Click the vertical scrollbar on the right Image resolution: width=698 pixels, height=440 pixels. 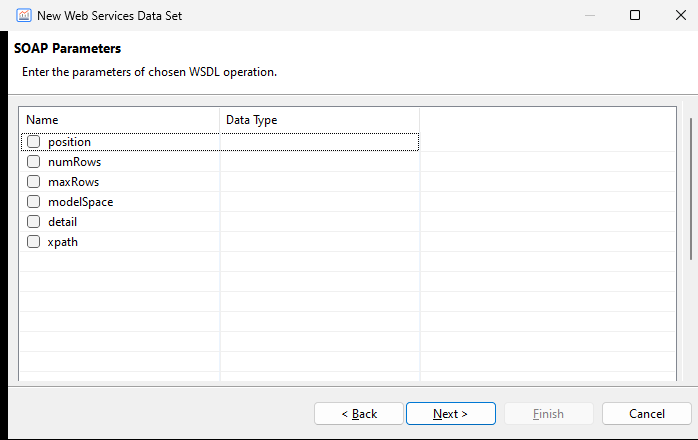(690, 189)
